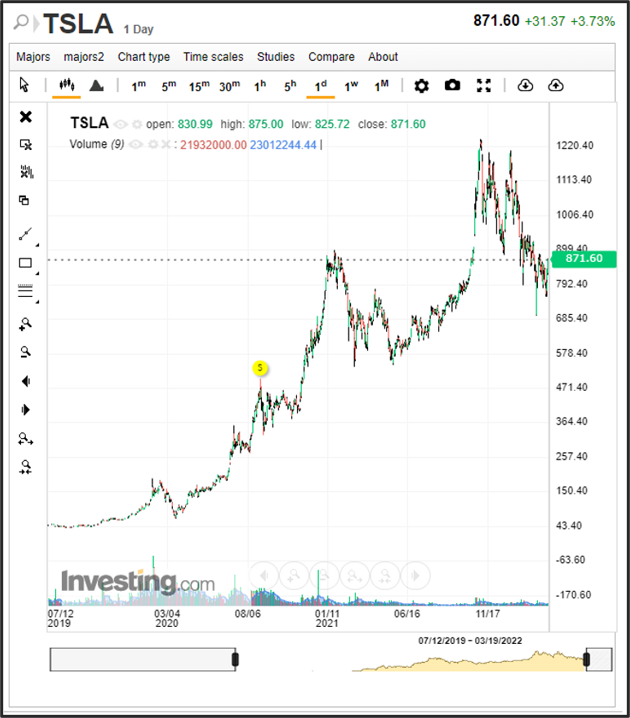Click the faded scroll-left overlay button
The image size is (630, 718).
click(x=264, y=575)
